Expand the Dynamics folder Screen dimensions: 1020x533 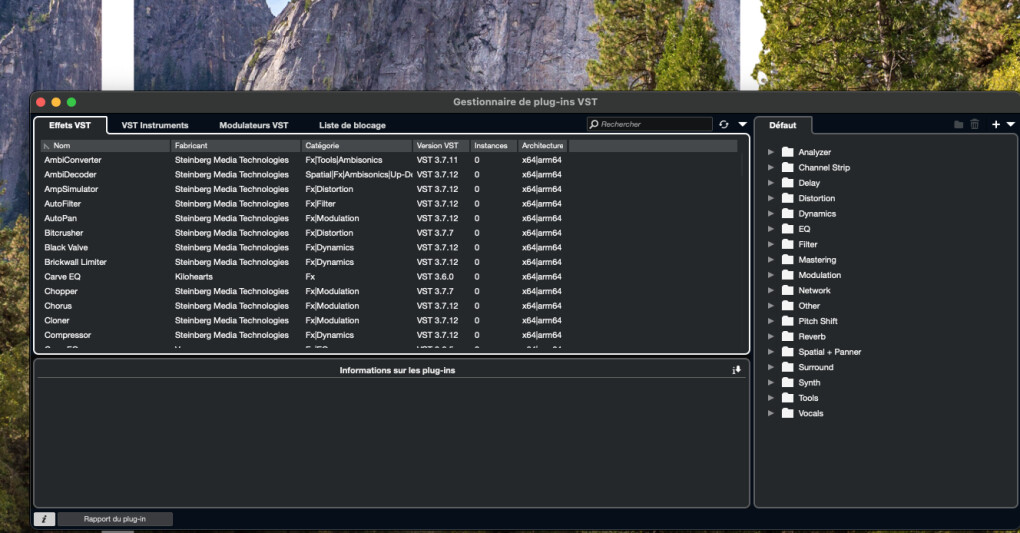[771, 213]
